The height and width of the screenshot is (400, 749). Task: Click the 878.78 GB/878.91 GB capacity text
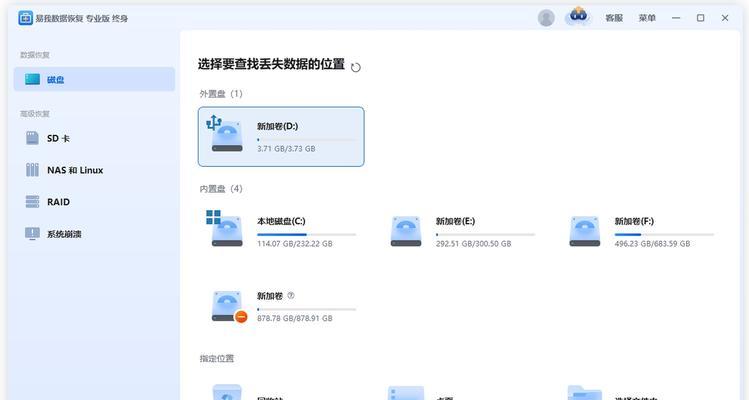294,318
